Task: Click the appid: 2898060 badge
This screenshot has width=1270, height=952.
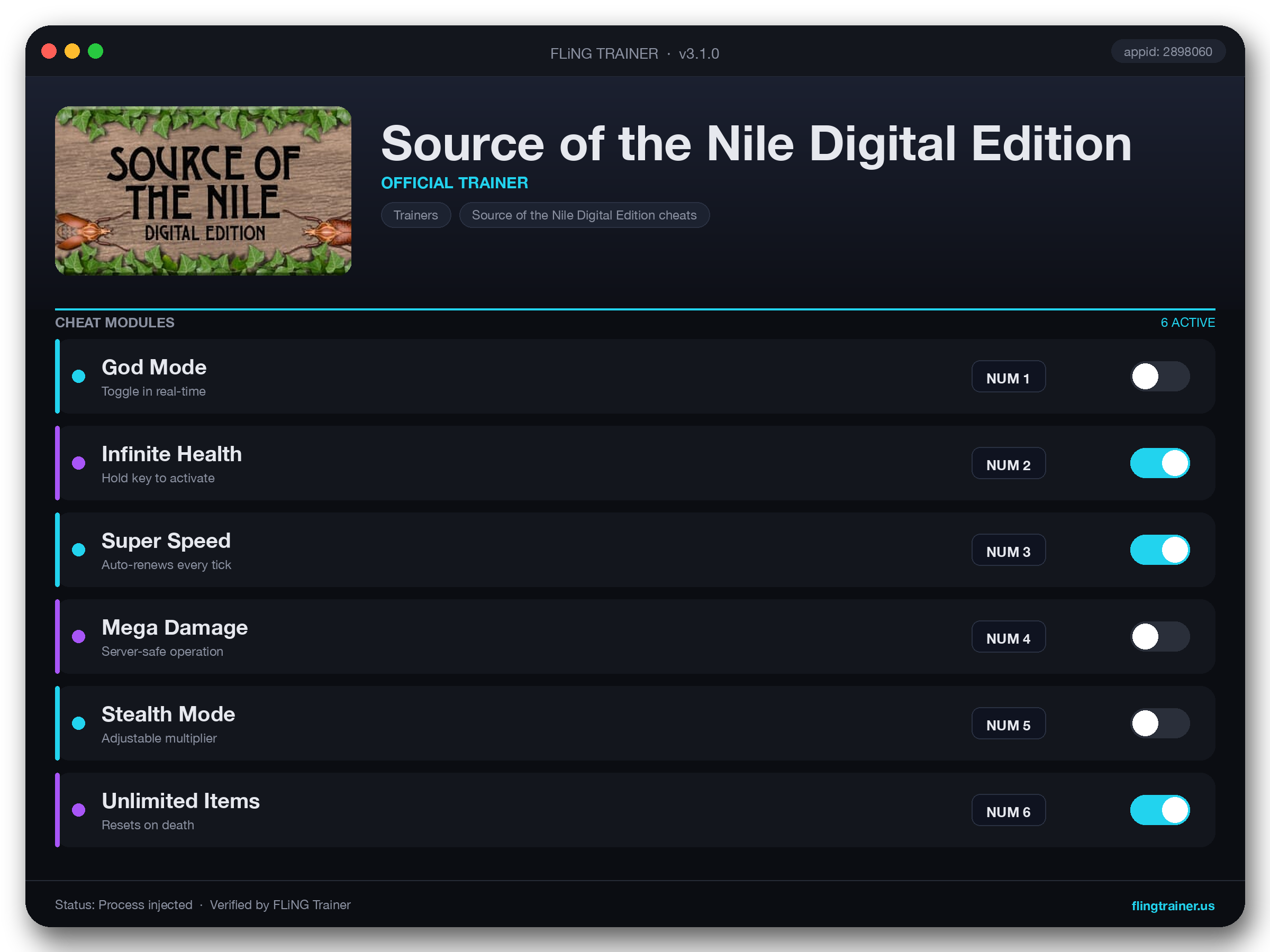Action: click(x=1168, y=52)
